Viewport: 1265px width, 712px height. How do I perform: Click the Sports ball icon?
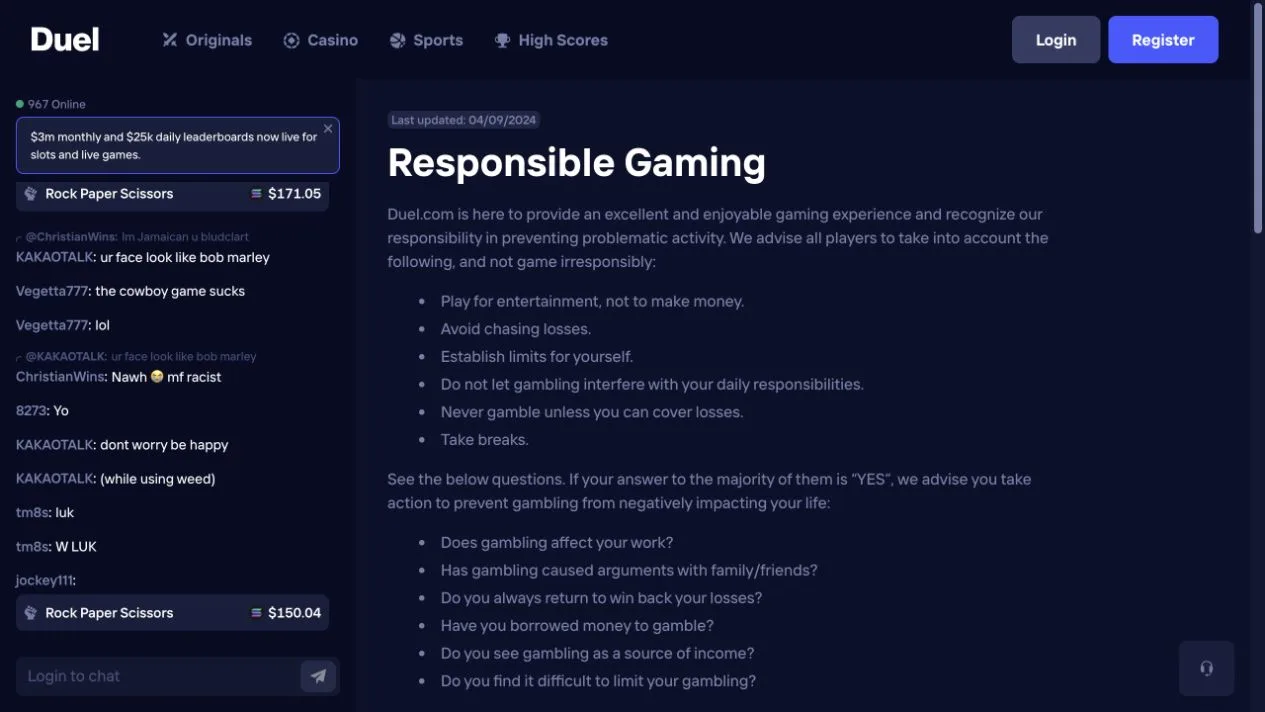(397, 40)
